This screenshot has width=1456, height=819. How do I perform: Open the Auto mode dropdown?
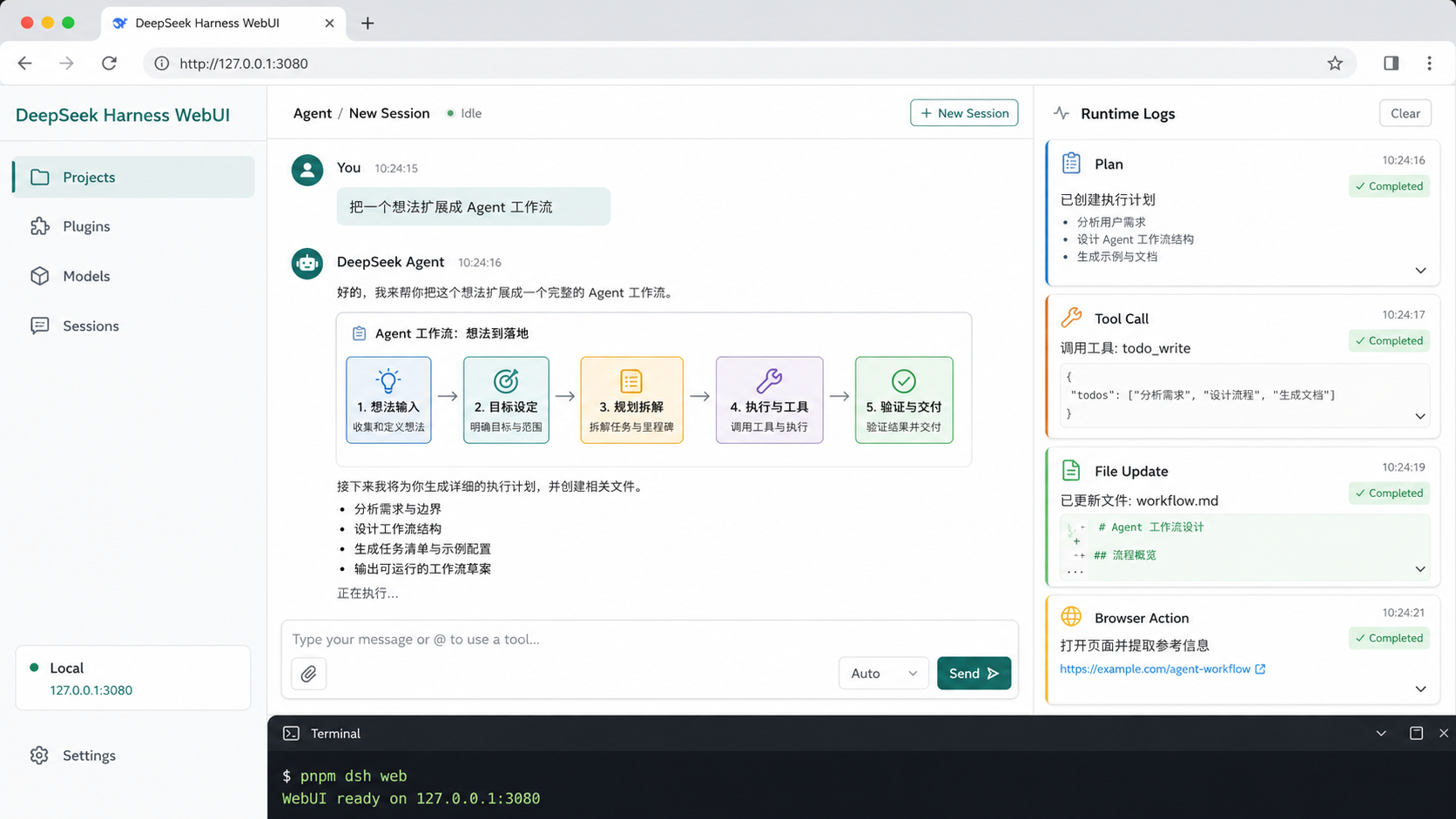click(x=883, y=673)
